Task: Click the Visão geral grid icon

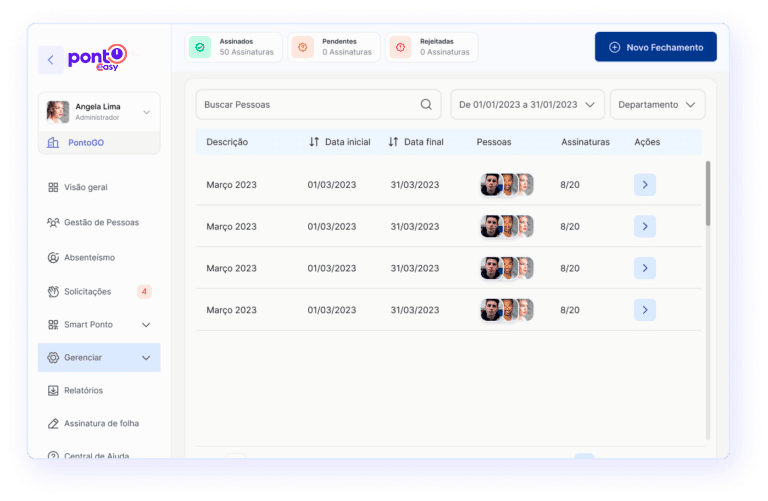Action: (x=53, y=187)
